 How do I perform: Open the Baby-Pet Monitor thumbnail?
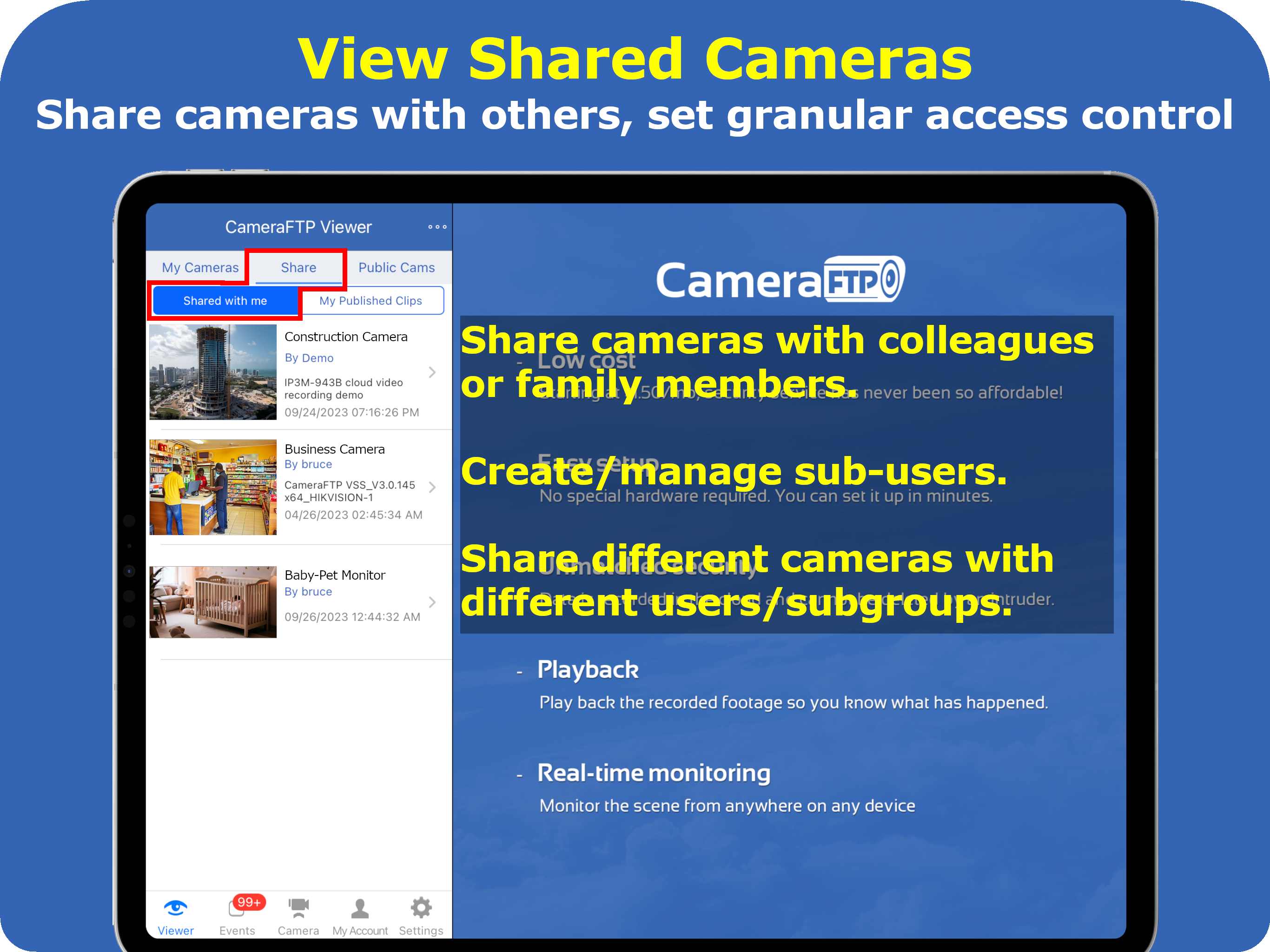coord(213,602)
